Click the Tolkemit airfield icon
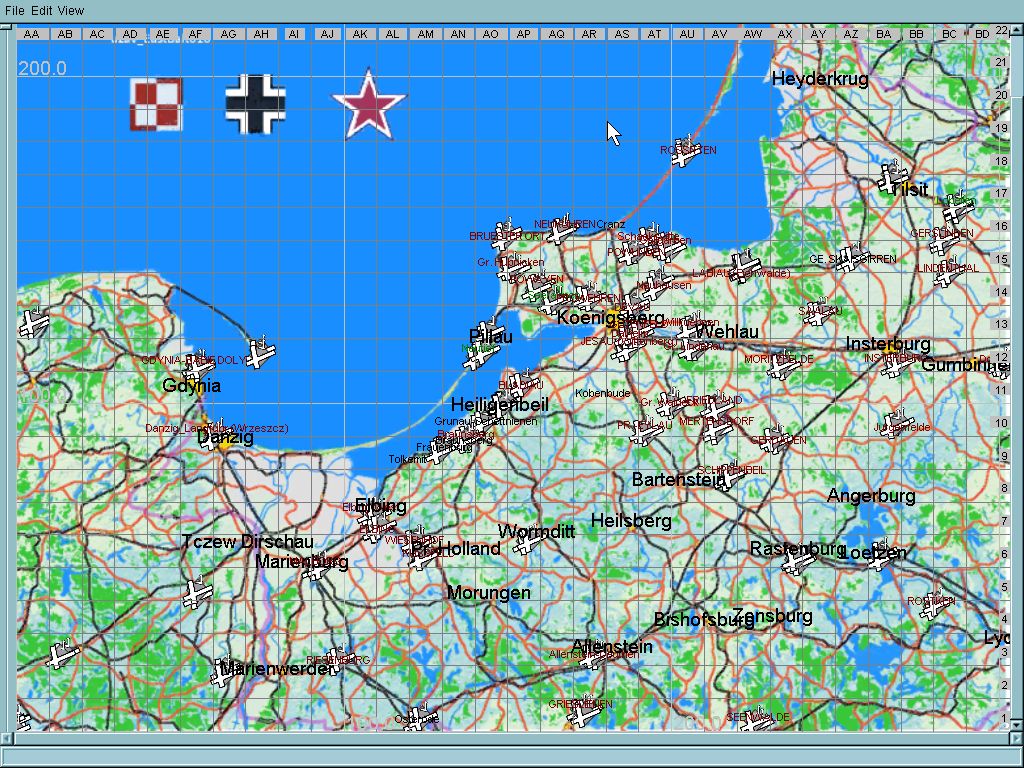This screenshot has height=768, width=1024. click(436, 451)
